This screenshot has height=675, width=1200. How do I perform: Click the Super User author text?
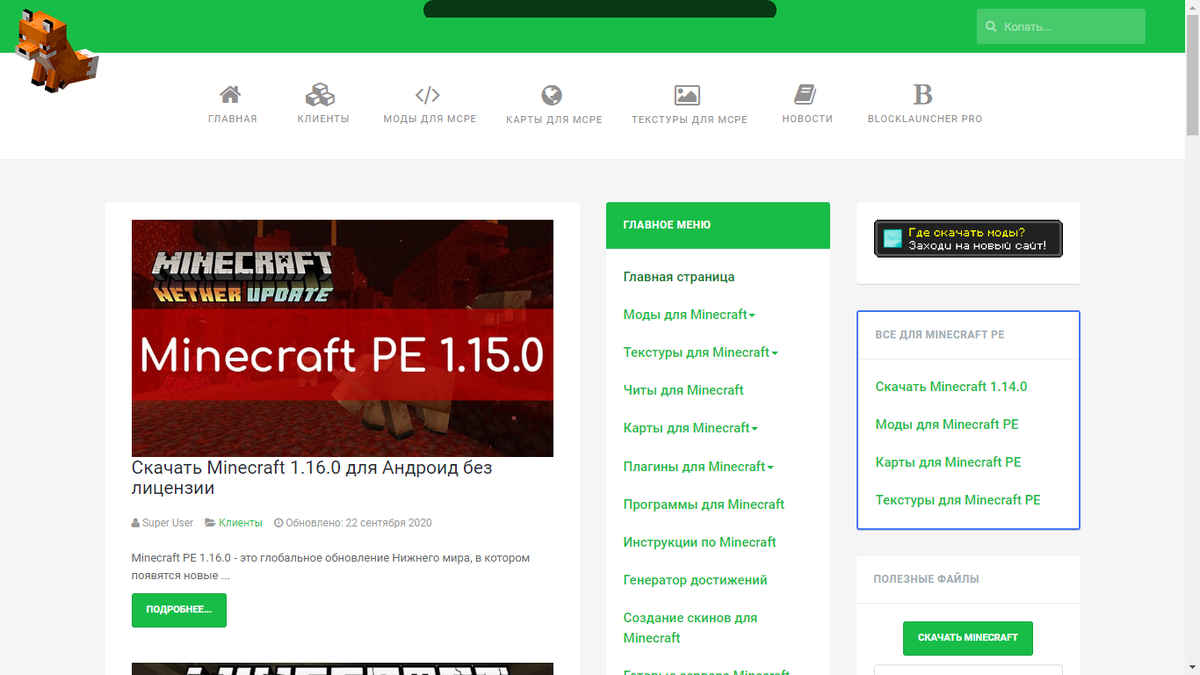point(168,523)
